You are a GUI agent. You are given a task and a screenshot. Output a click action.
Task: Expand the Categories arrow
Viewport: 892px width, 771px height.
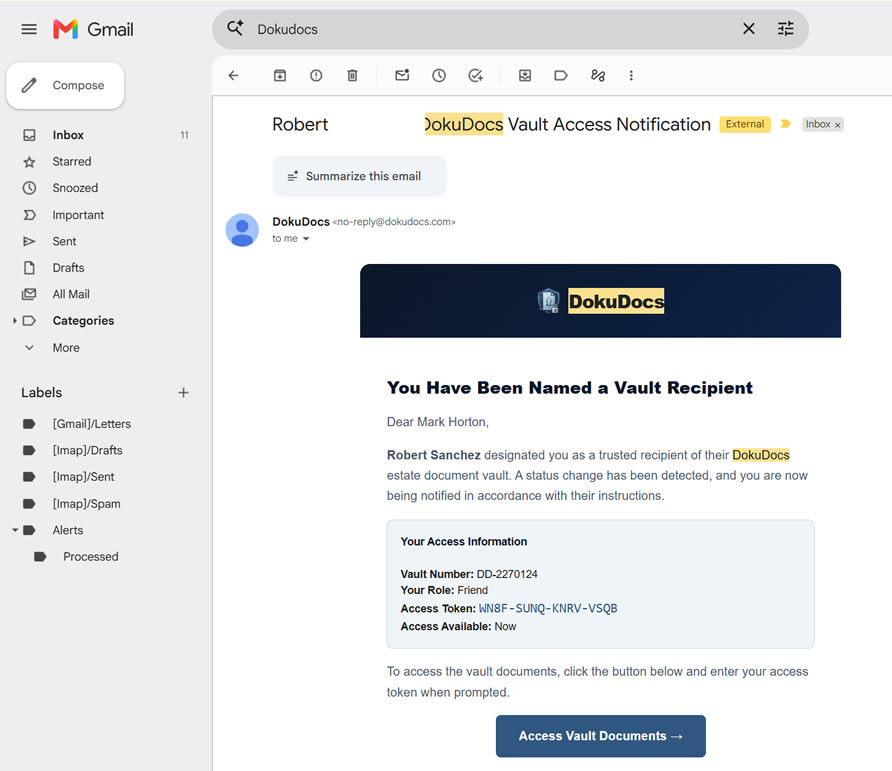tap(15, 321)
